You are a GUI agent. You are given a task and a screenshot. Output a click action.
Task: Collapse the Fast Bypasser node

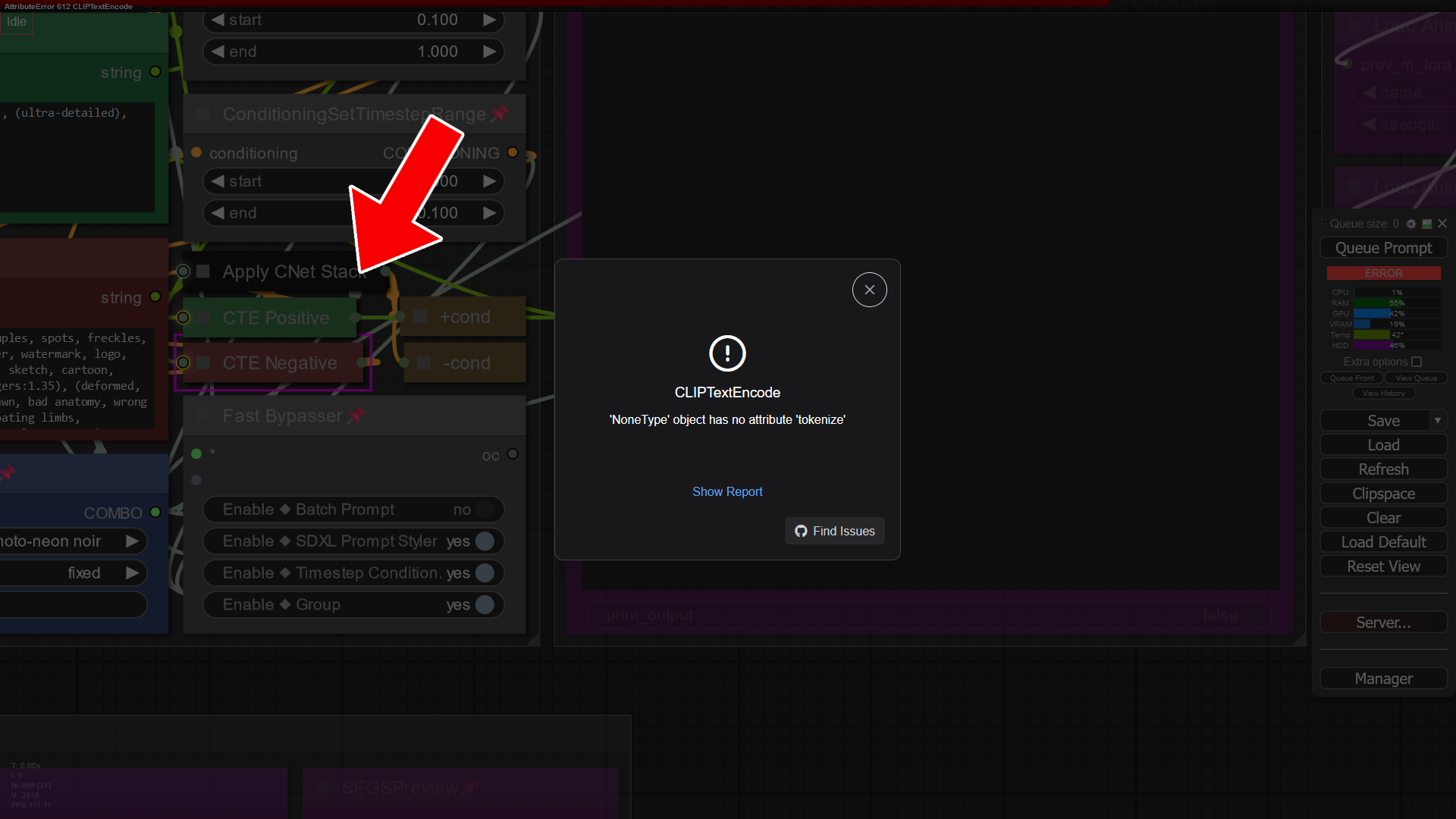203,416
